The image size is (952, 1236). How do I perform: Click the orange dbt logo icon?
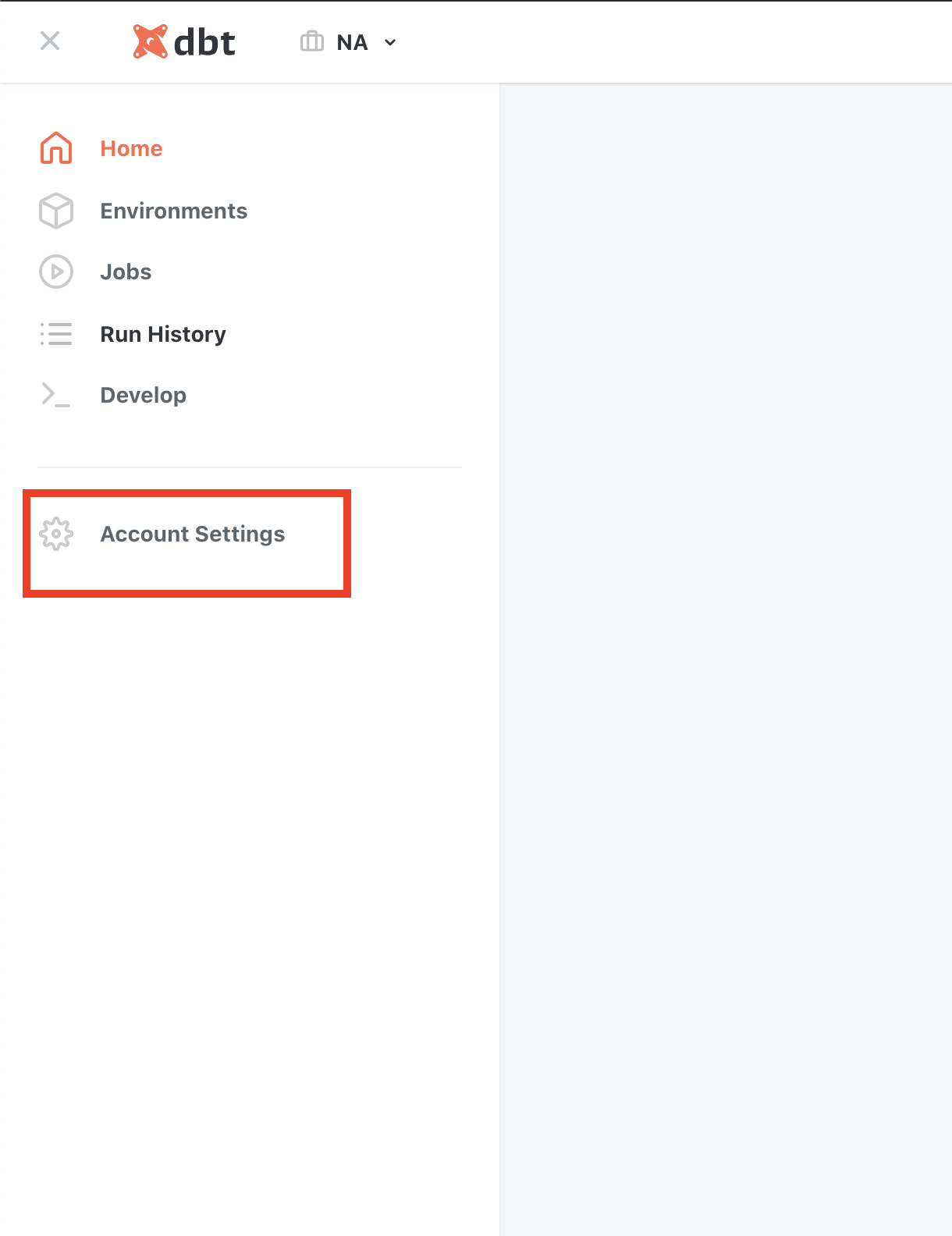[150, 42]
